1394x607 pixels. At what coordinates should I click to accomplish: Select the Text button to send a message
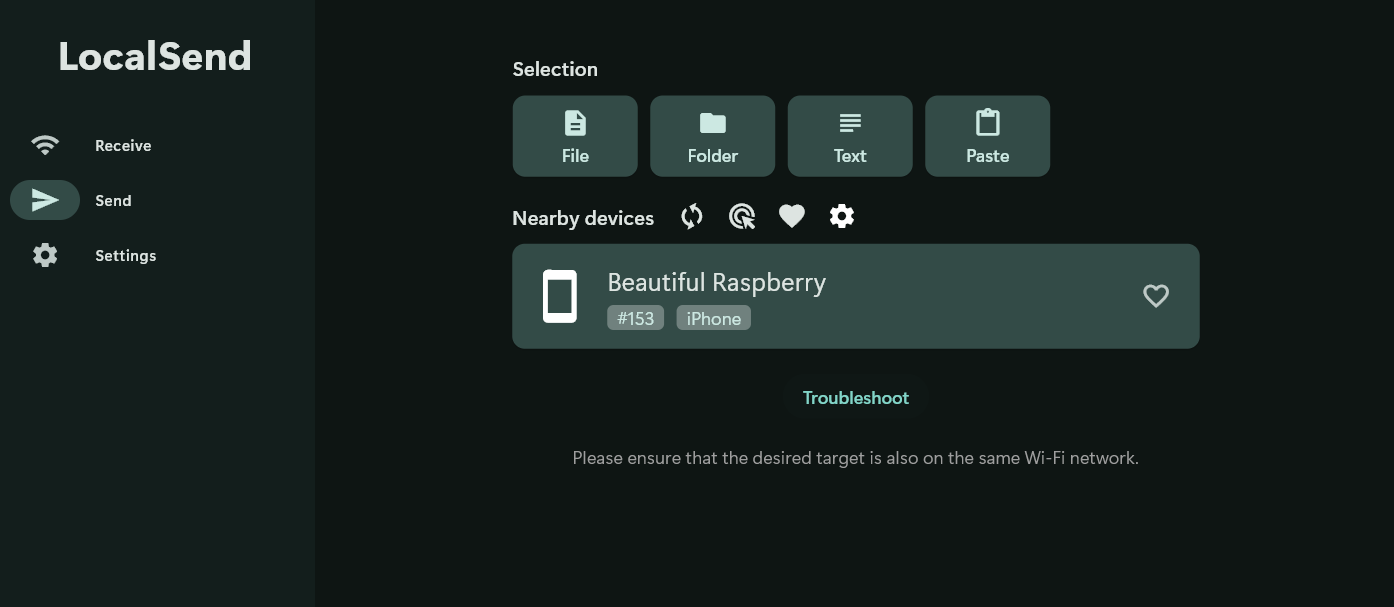(x=850, y=136)
